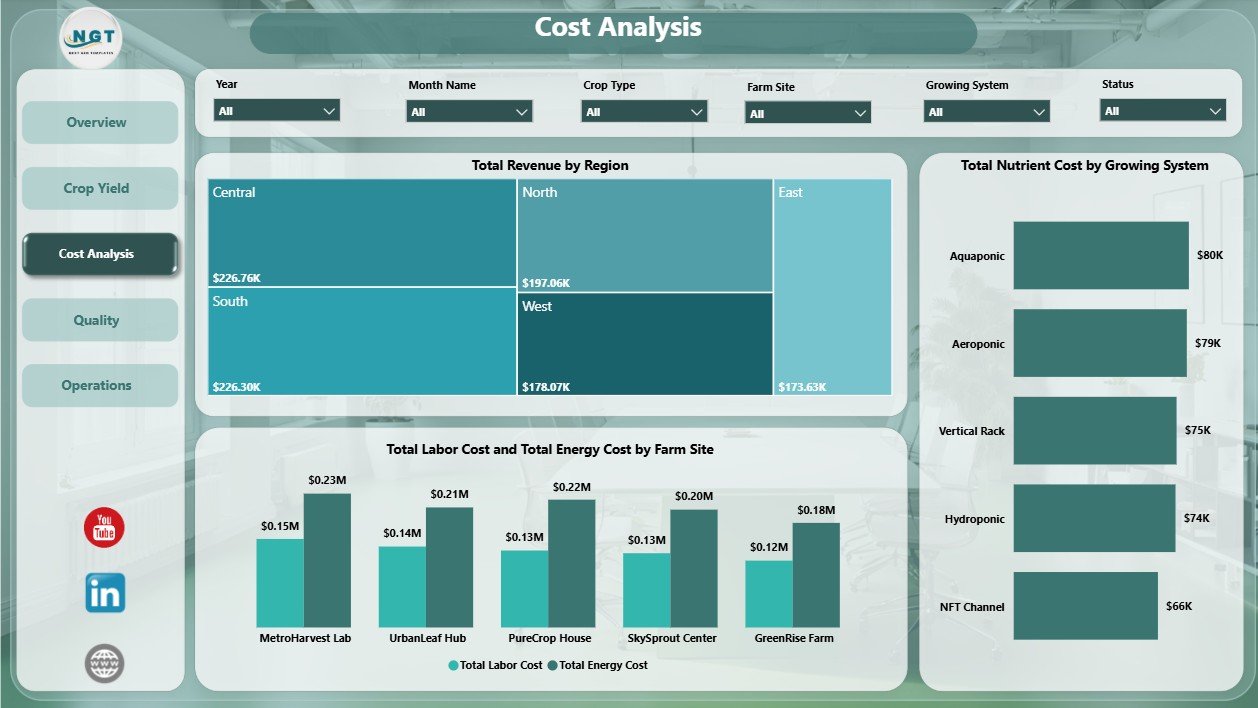Click the MetroHarvest Lab axis label
The image size is (1258, 708).
[x=305, y=638]
